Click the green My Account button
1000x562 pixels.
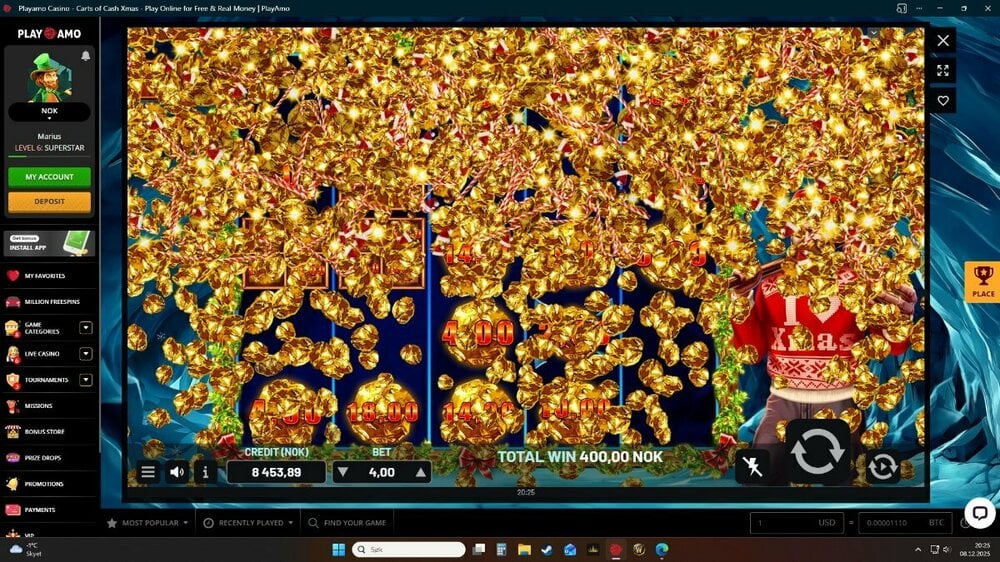(49, 177)
